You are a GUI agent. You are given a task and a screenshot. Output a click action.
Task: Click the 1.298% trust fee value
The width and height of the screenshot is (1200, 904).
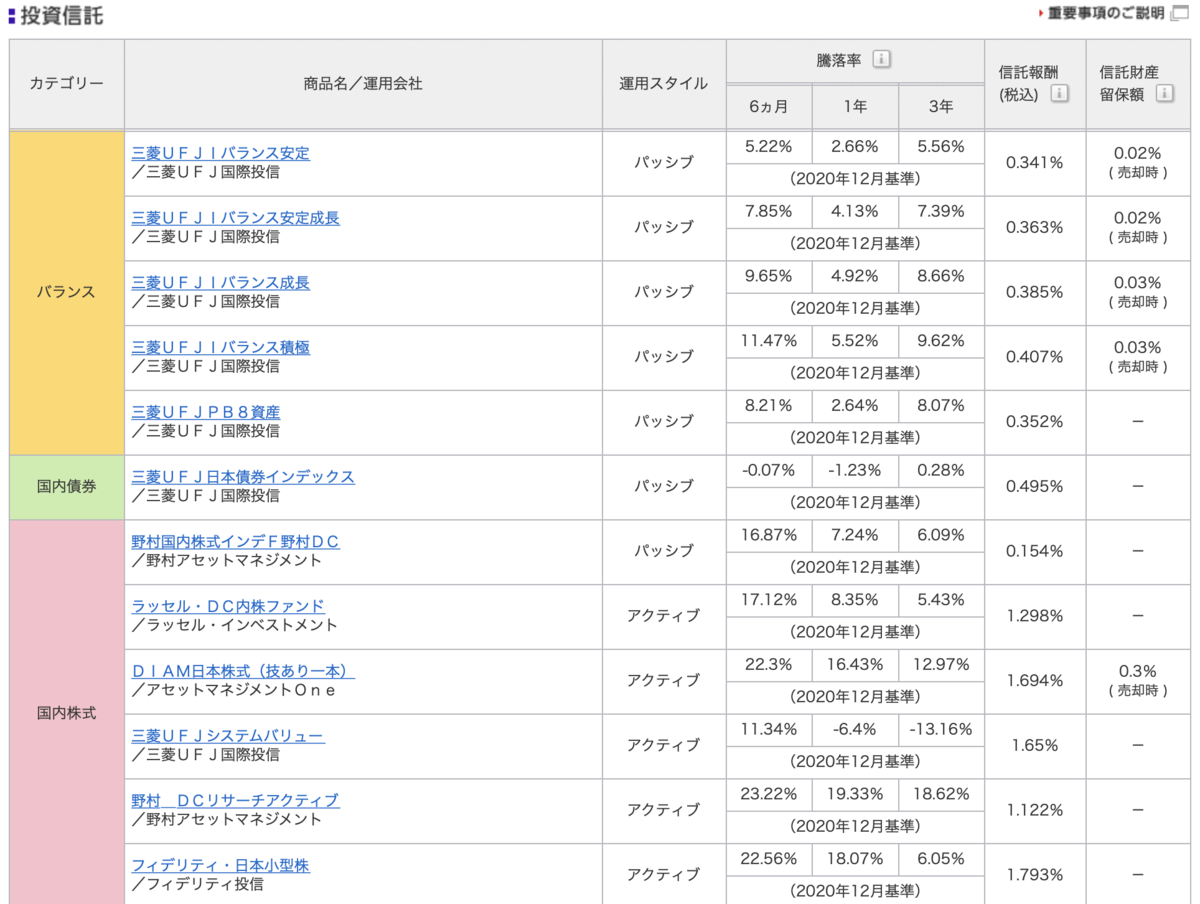tap(1035, 616)
